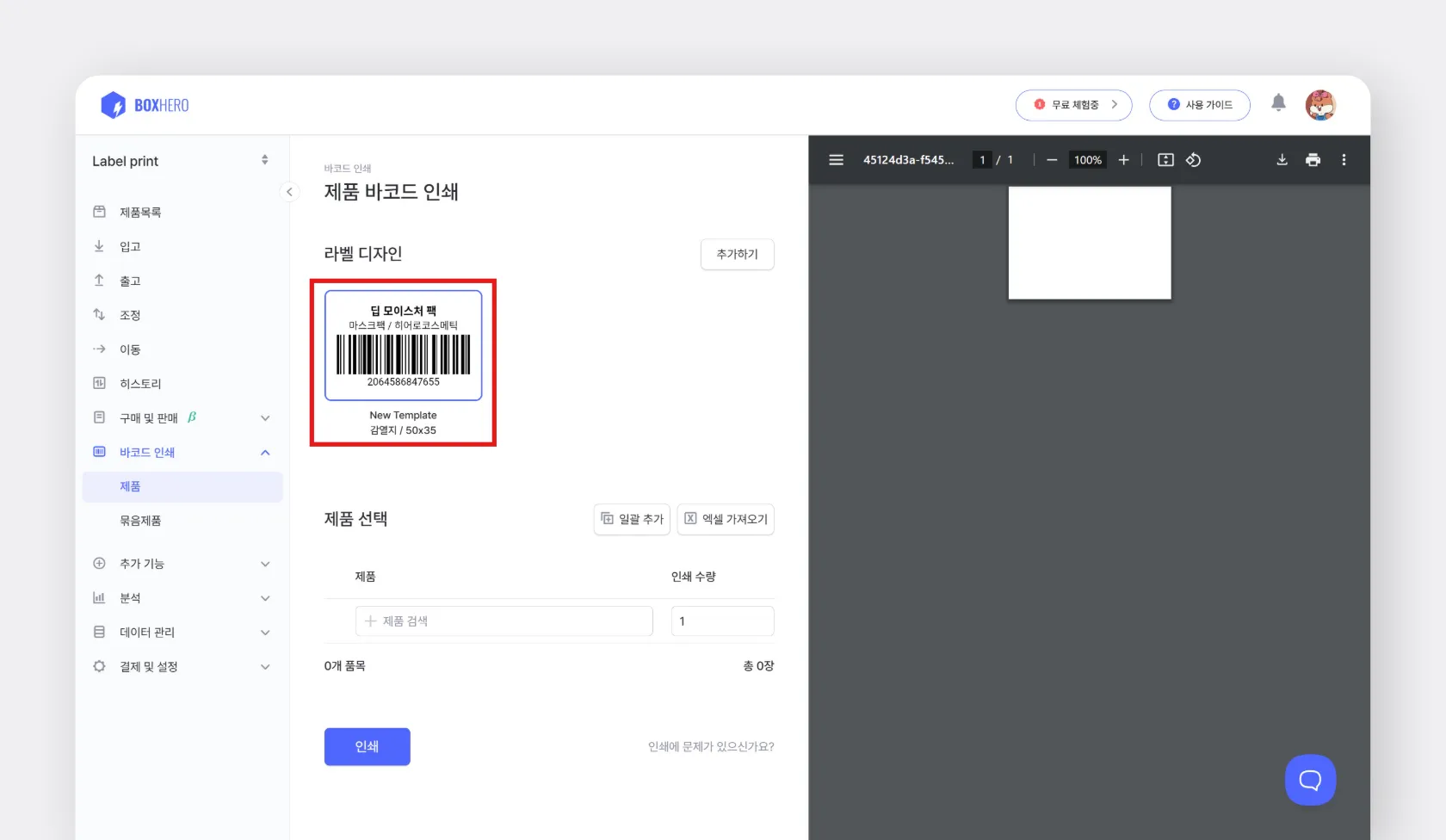
Task: Open the PDF three-dot options menu
Action: point(1344,159)
